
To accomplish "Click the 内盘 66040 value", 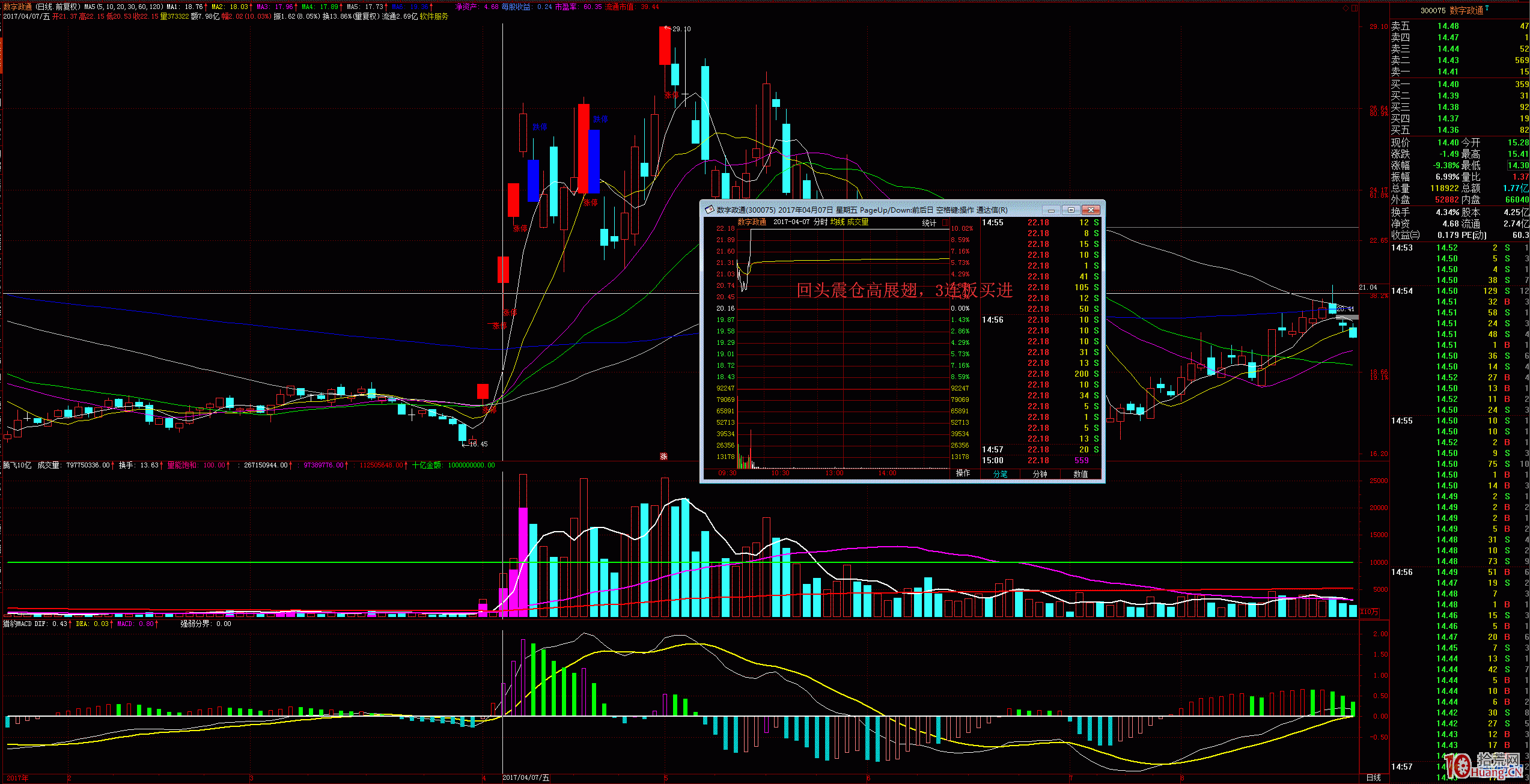I will 1517,199.
